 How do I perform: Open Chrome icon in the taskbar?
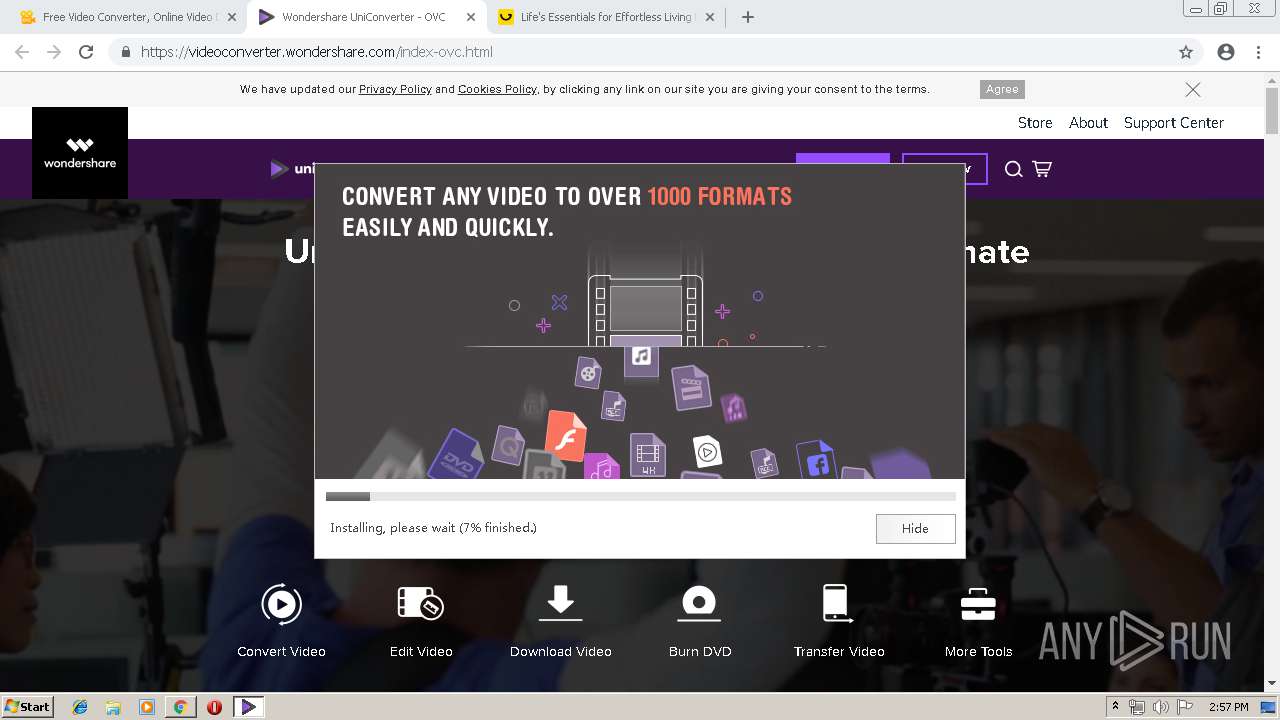[180, 707]
